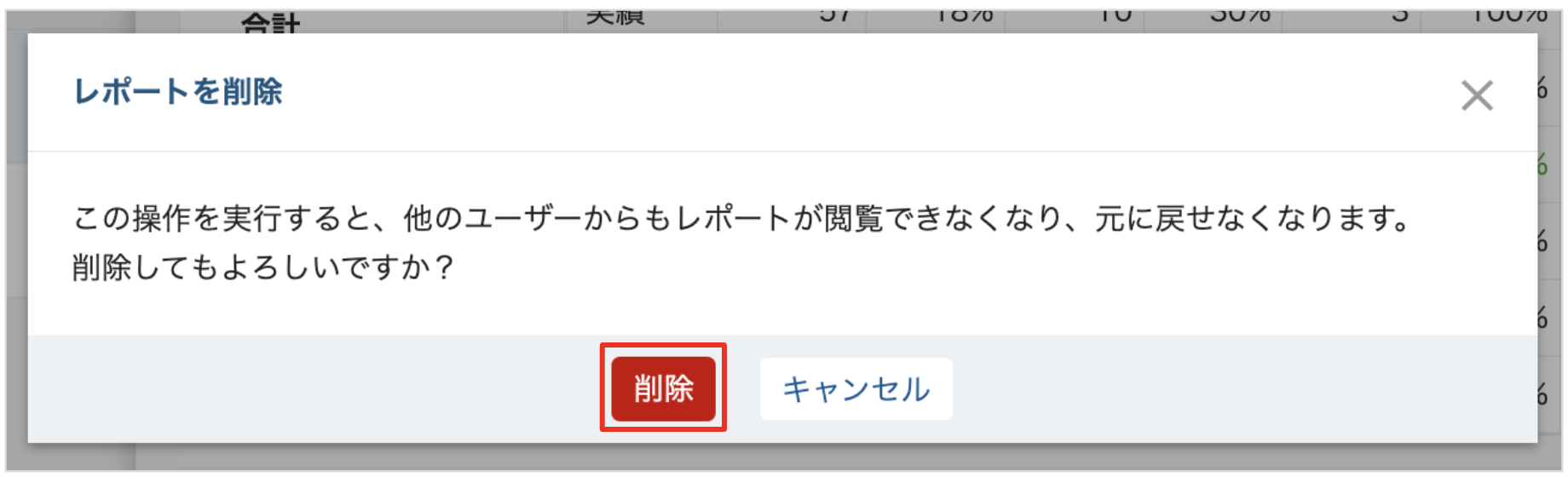Close the レポートを削除 dialog with X
The image size is (1568, 477).
tap(1477, 95)
